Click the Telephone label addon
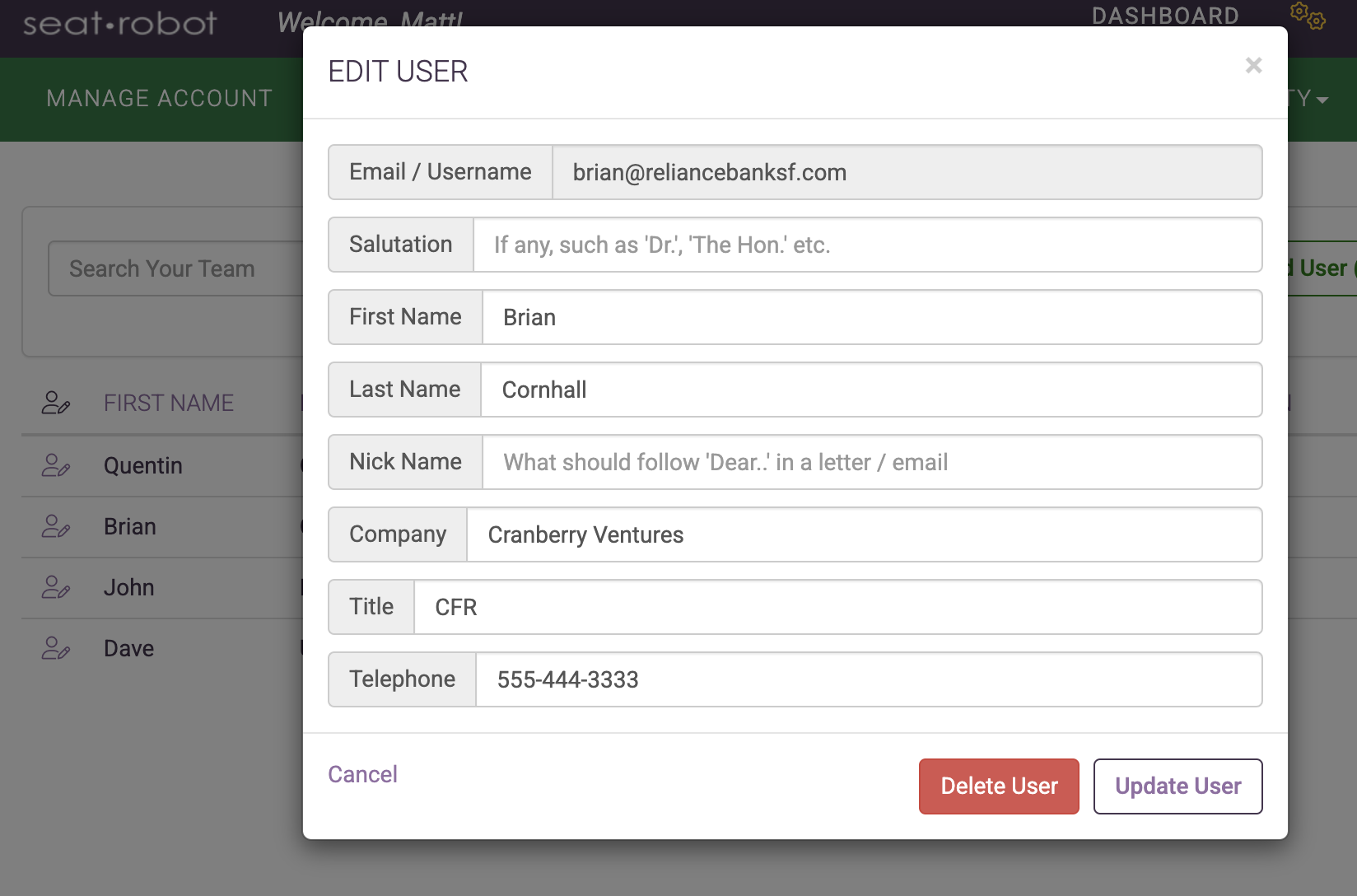 403,679
